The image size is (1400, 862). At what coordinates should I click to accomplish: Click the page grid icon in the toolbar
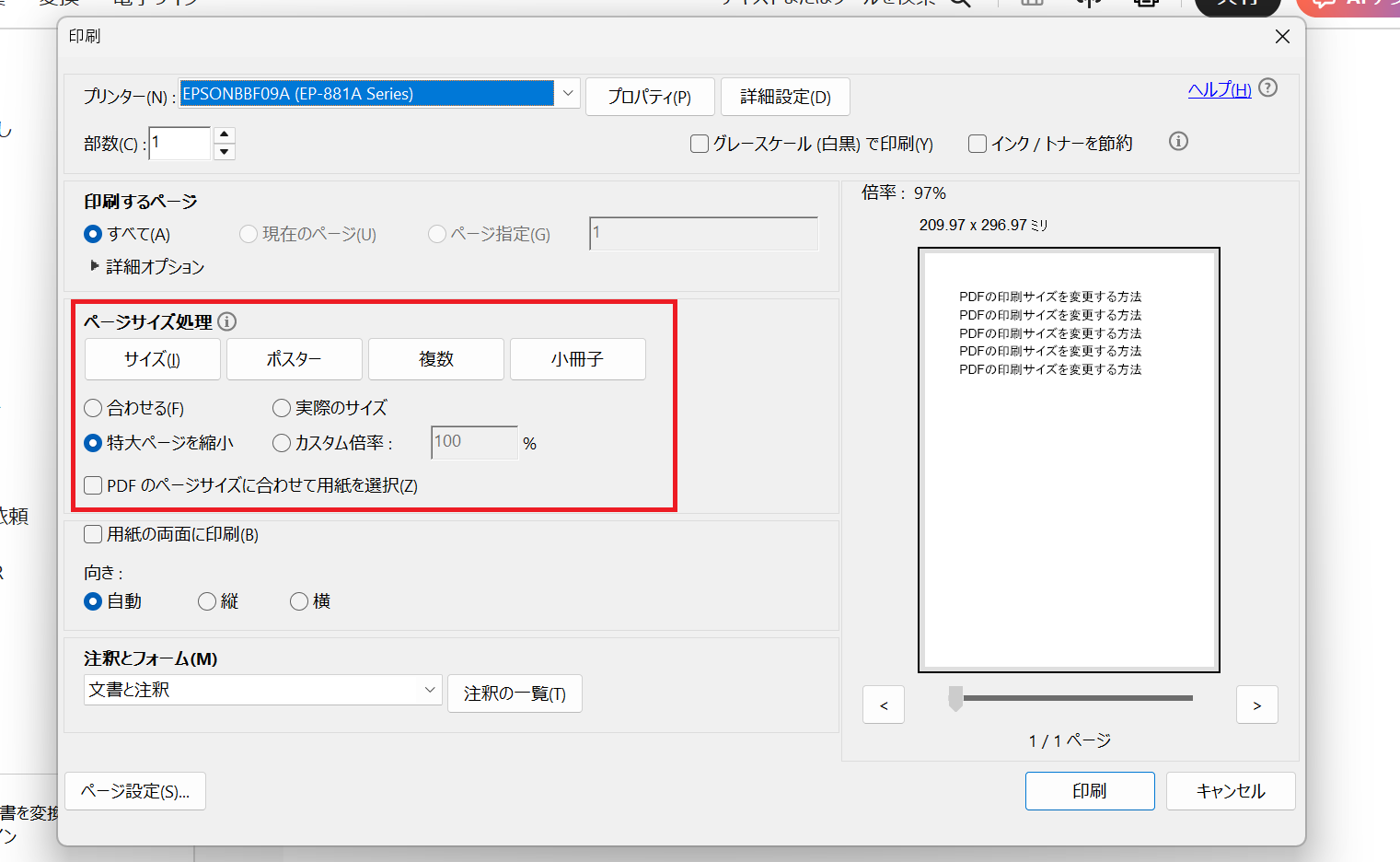1031,4
